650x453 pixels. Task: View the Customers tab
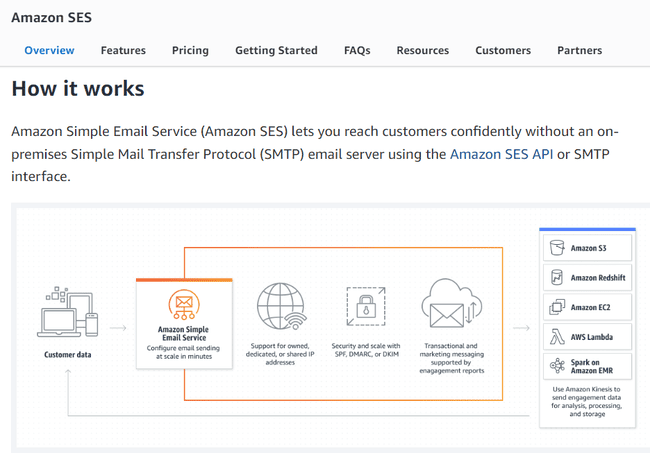tap(503, 50)
